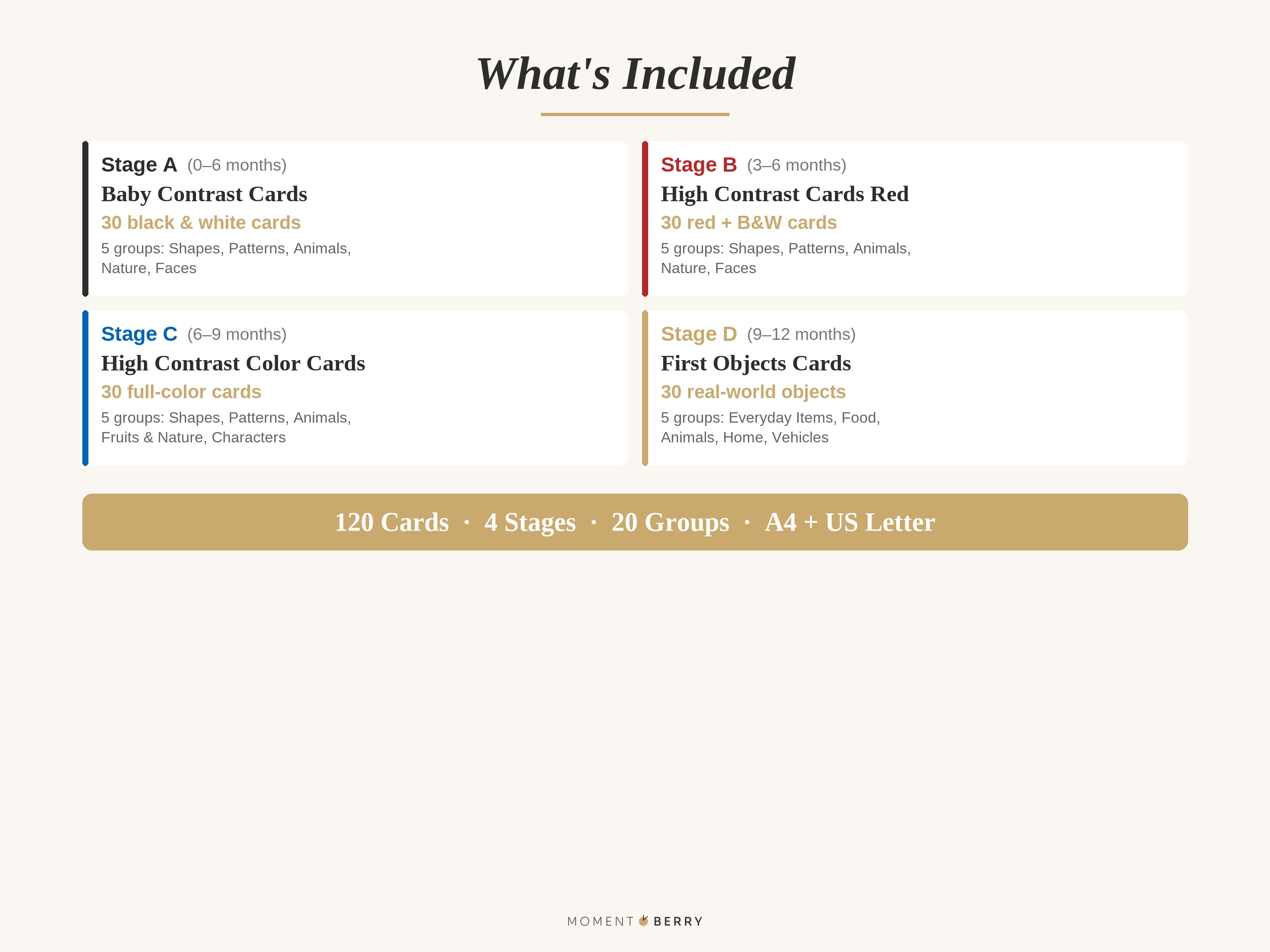Viewport: 1270px width, 952px height.
Task: Open the High Contrast Cards Red title
Action: (x=784, y=194)
